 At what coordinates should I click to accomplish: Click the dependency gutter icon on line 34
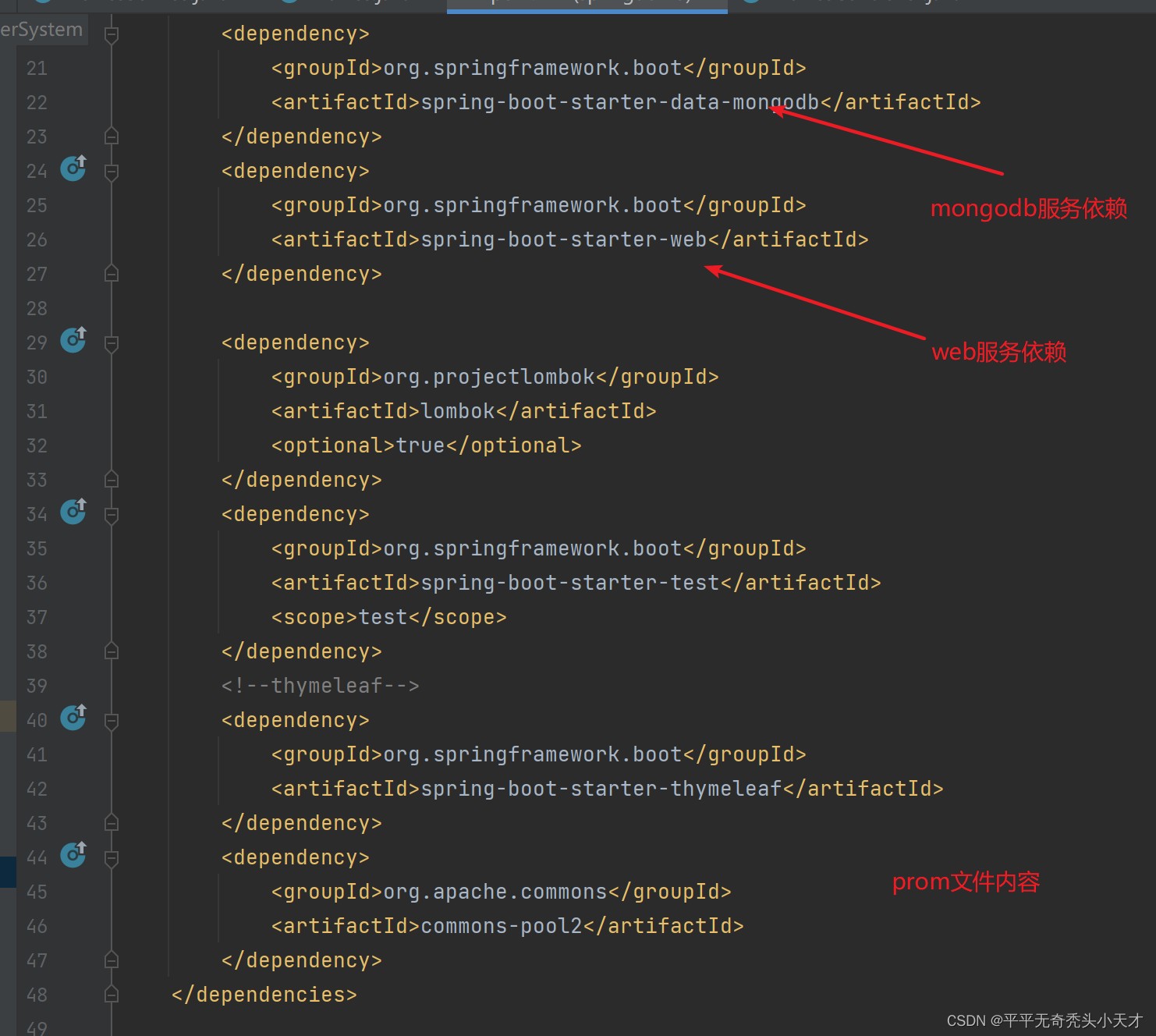coord(74,511)
